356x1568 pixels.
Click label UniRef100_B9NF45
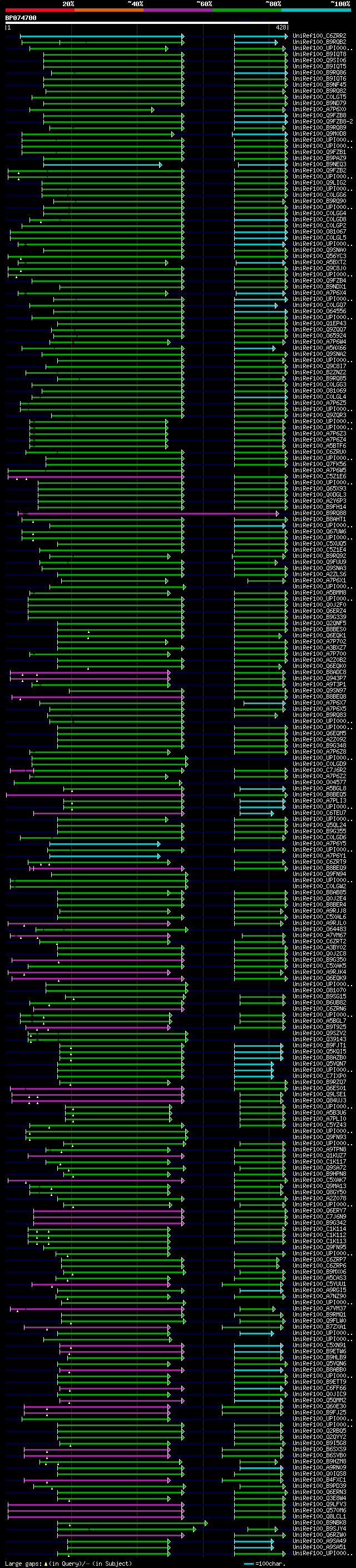click(319, 85)
